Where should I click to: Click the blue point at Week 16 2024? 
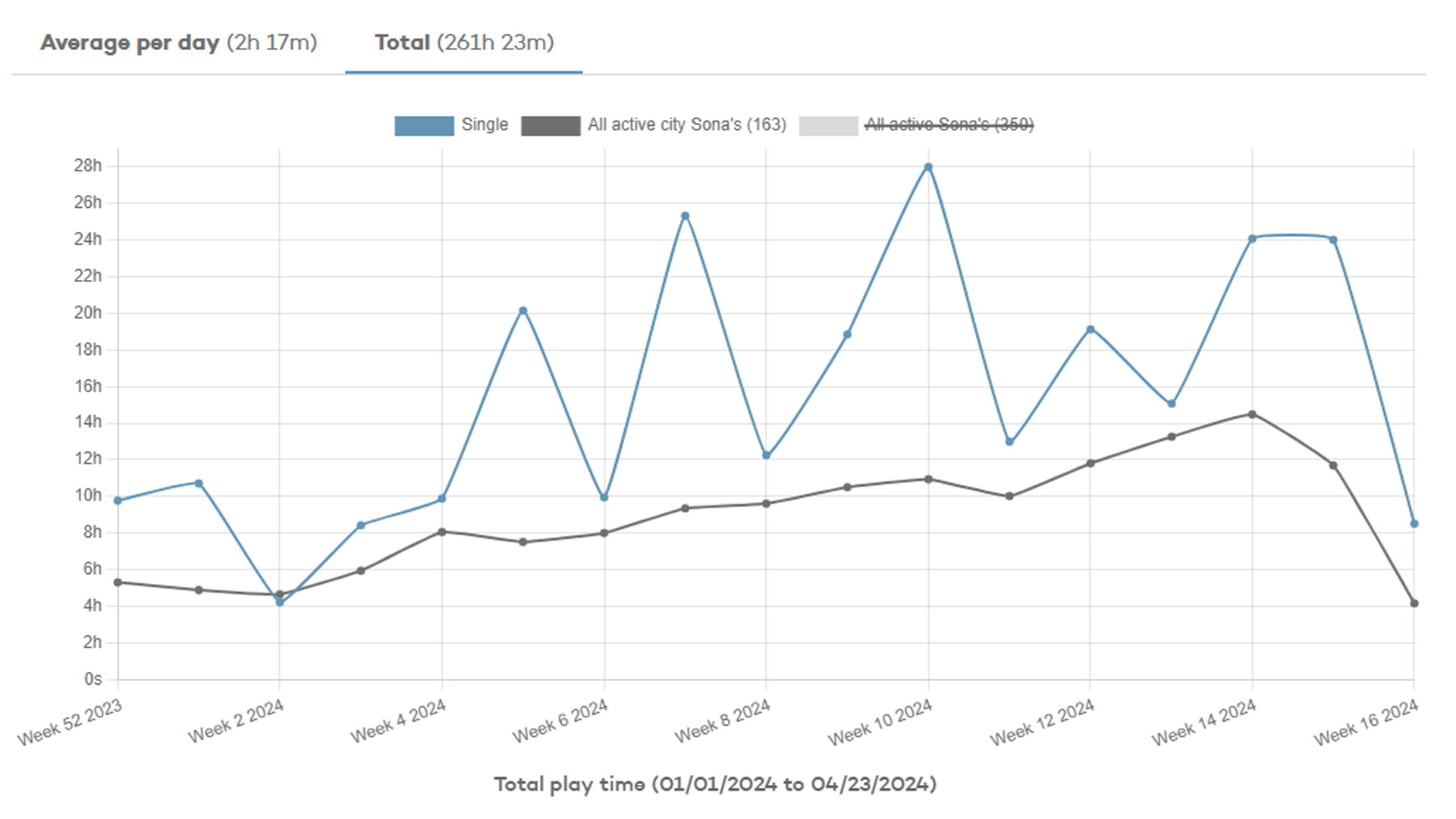pyautogui.click(x=1414, y=524)
